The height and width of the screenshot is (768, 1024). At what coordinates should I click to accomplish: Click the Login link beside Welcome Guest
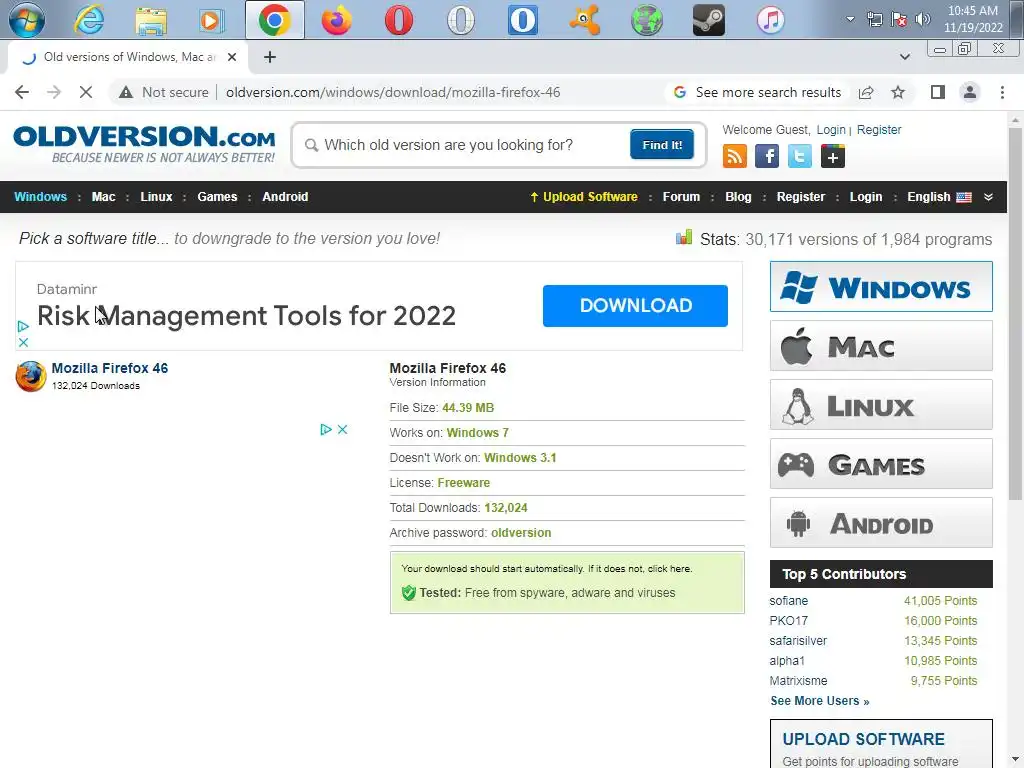coord(831,130)
